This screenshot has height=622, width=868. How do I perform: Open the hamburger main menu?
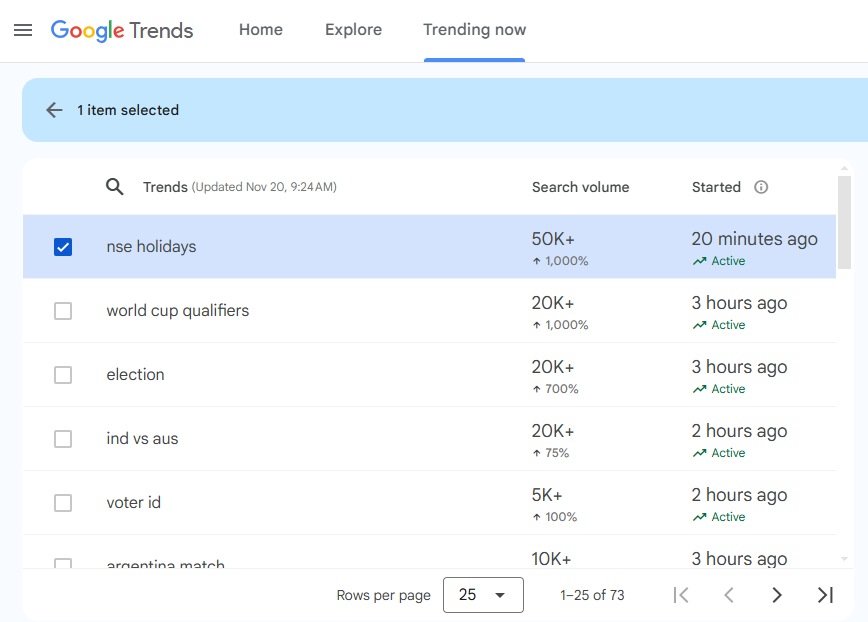pyautogui.click(x=23, y=30)
